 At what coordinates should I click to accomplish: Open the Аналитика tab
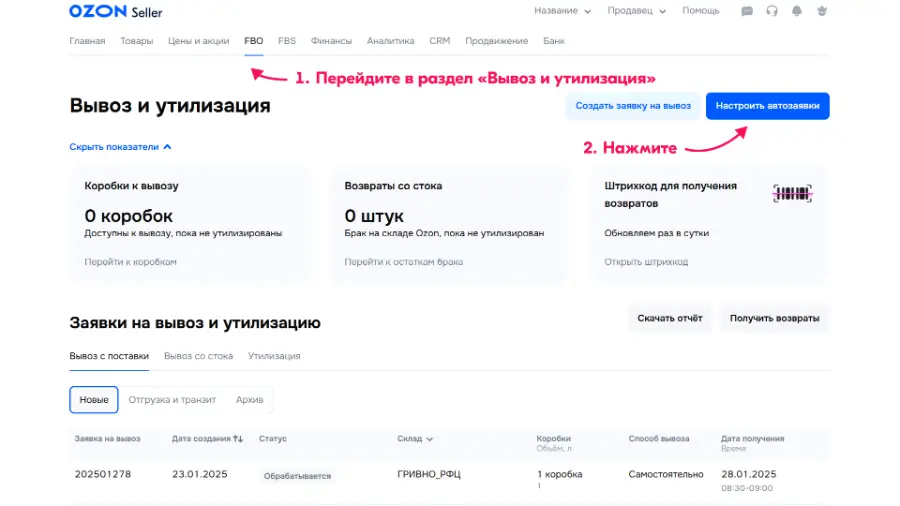[390, 41]
